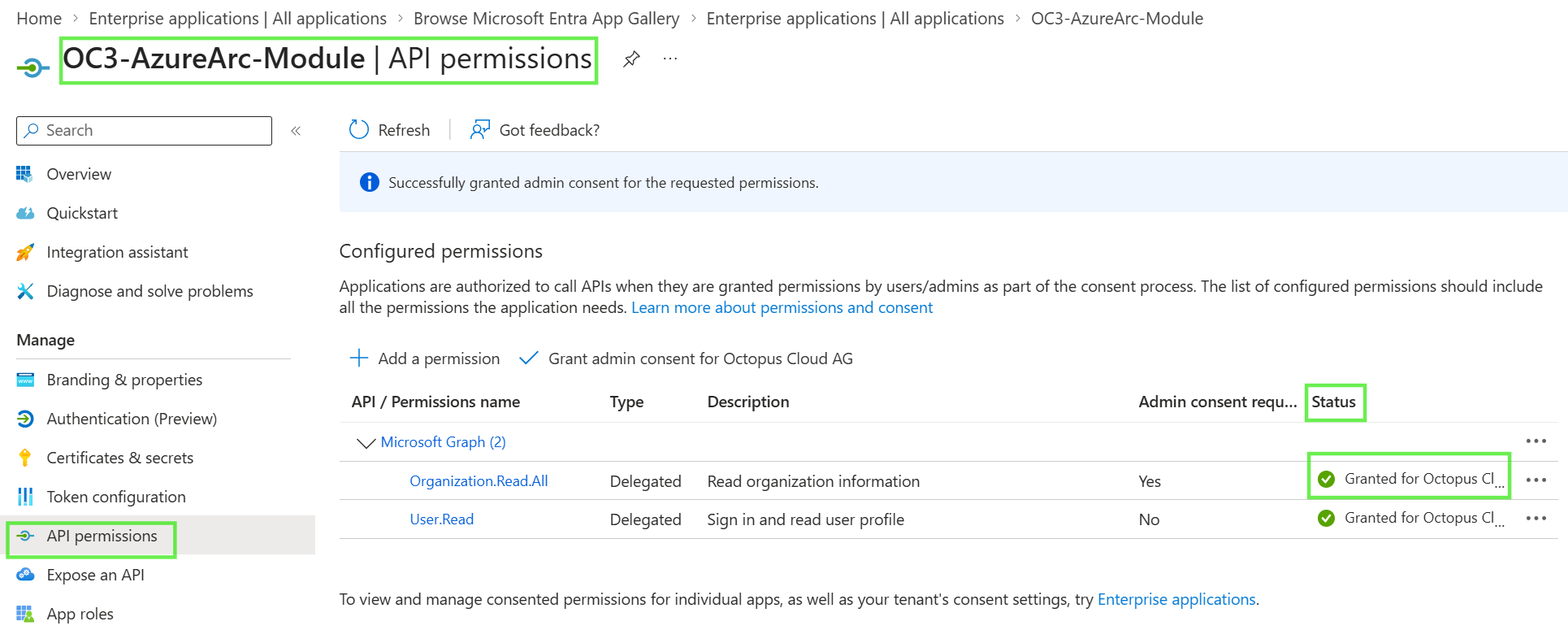
Task: Click the API / Permissions name column header
Action: coord(435,402)
